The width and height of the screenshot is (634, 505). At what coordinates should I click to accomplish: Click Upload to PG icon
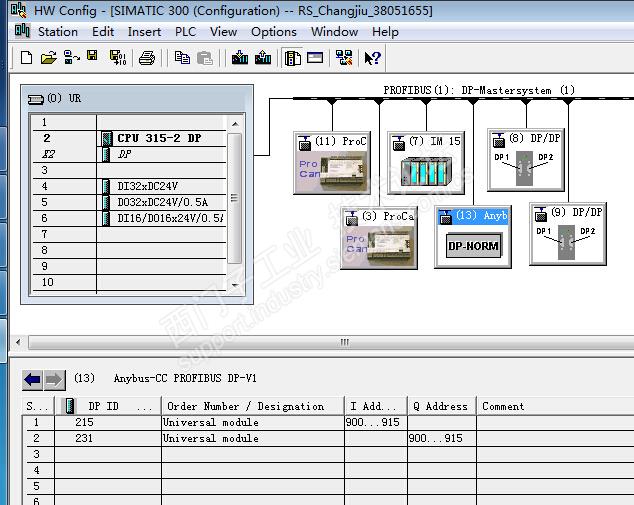pos(263,58)
